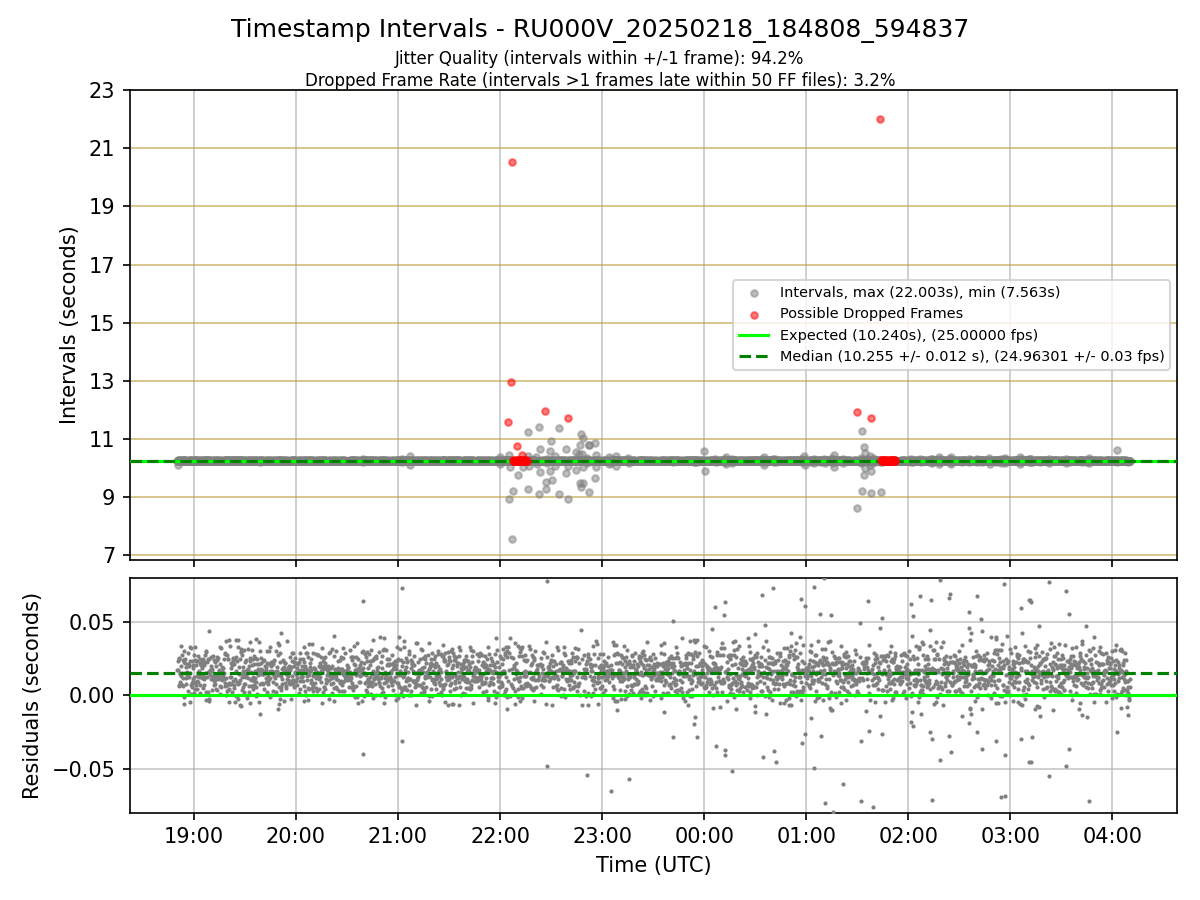Click legend entry "Intervals, max (22.003s), min (7.563s)"
Viewport: 1200px width, 900px height.
point(920,292)
